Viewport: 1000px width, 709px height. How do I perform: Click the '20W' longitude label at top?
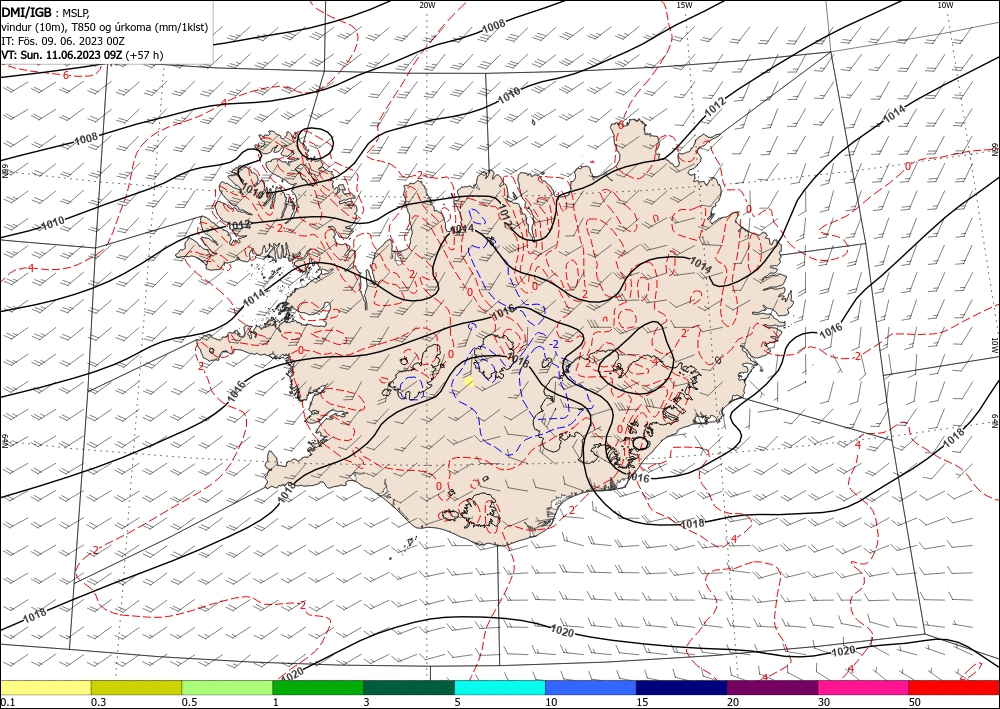coord(427,5)
